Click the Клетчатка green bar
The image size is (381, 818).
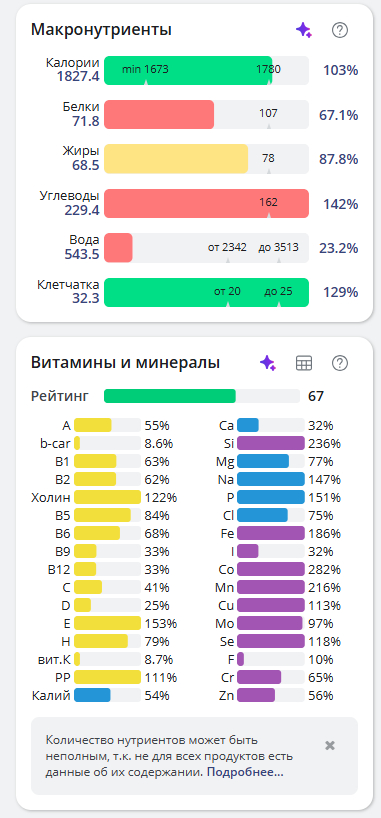(x=207, y=292)
